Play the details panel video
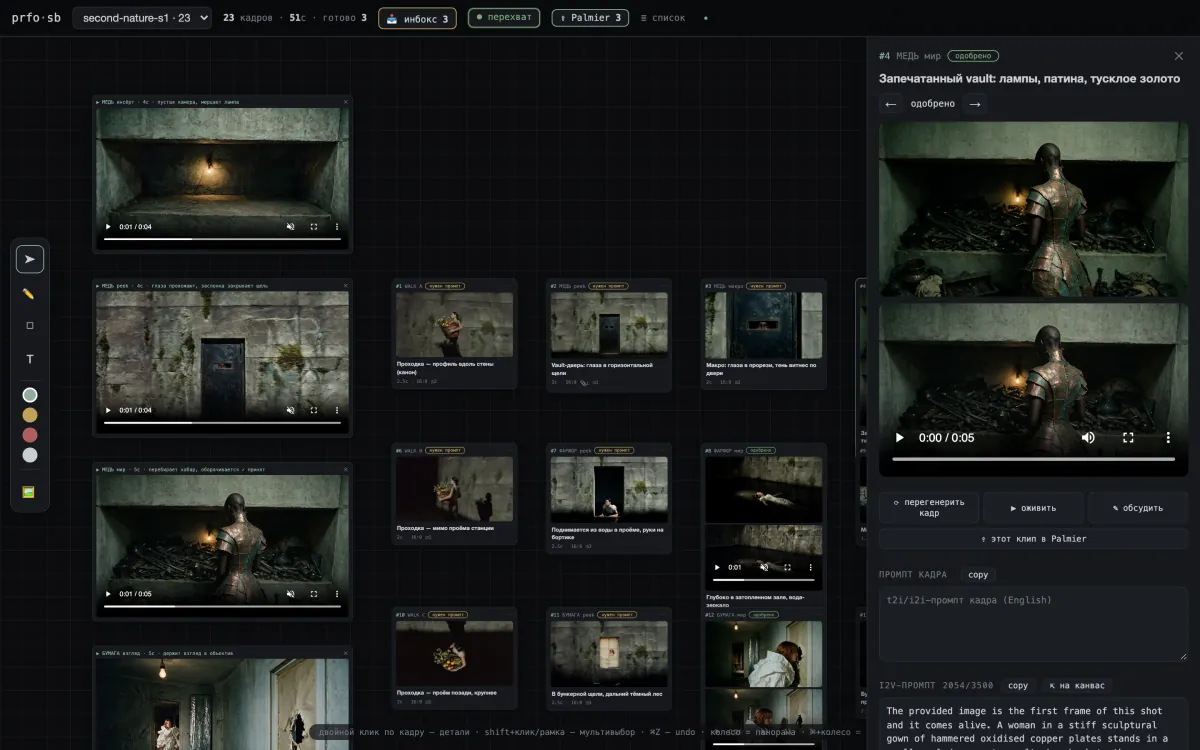The width and height of the screenshot is (1200, 750). [x=899, y=437]
